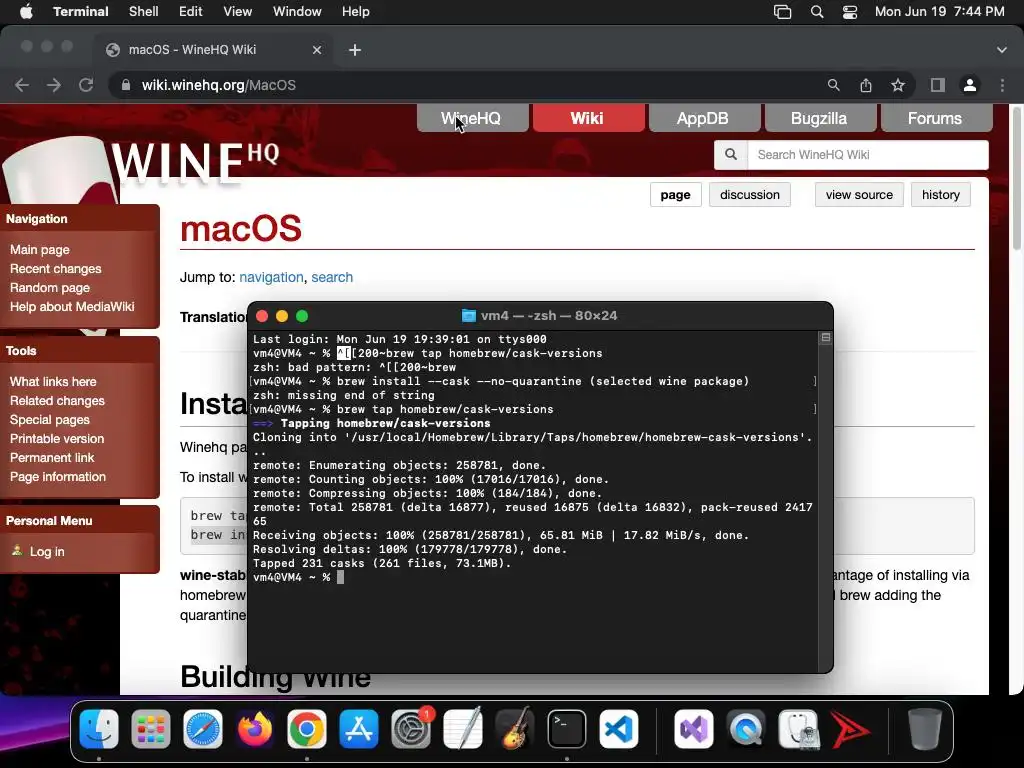Viewport: 1024px width, 768px height.
Task: Open TextEdit from the Dock
Action: pyautogui.click(x=462, y=729)
